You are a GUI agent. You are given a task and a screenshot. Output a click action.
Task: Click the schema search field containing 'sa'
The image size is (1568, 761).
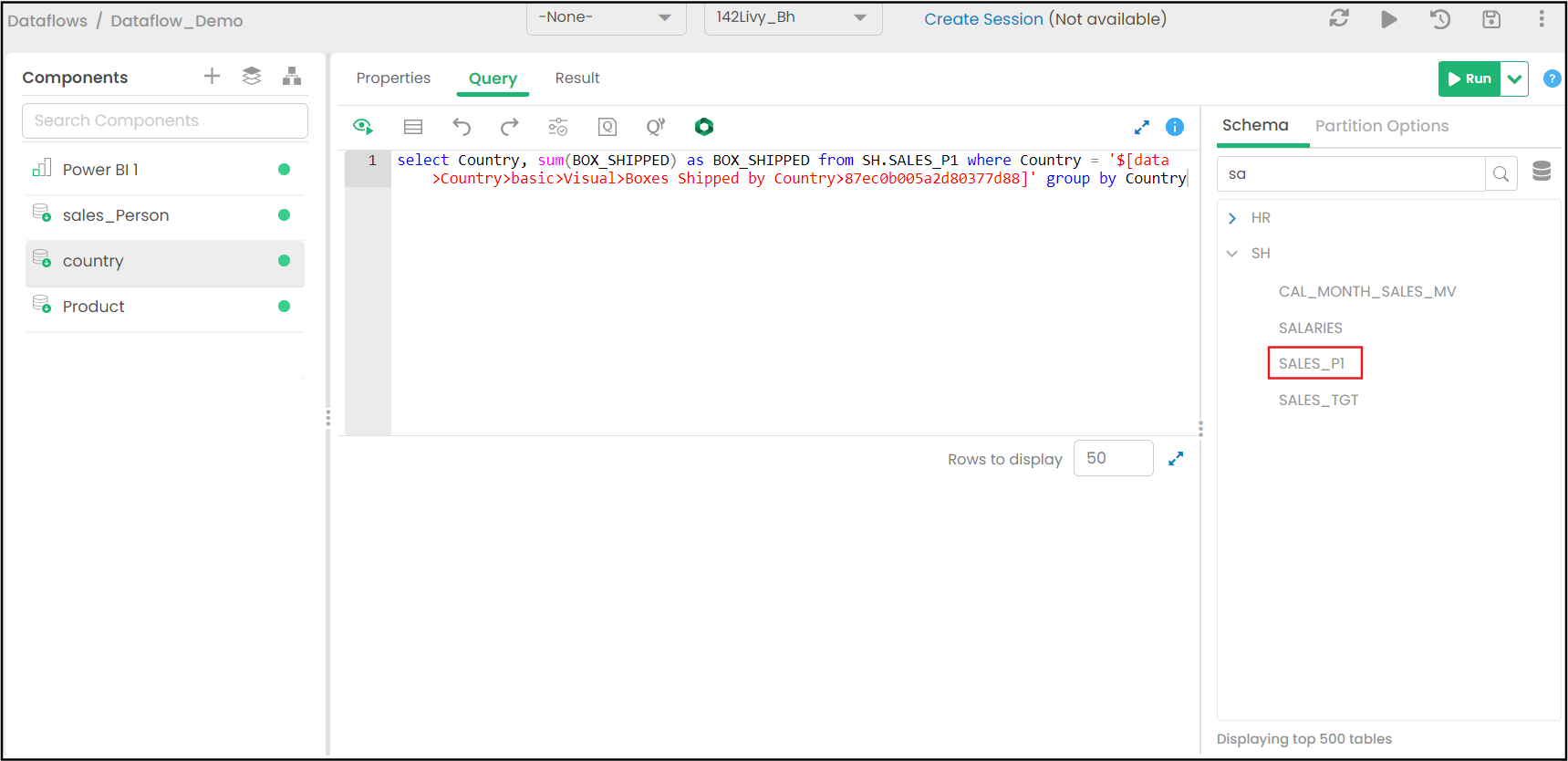[1351, 174]
